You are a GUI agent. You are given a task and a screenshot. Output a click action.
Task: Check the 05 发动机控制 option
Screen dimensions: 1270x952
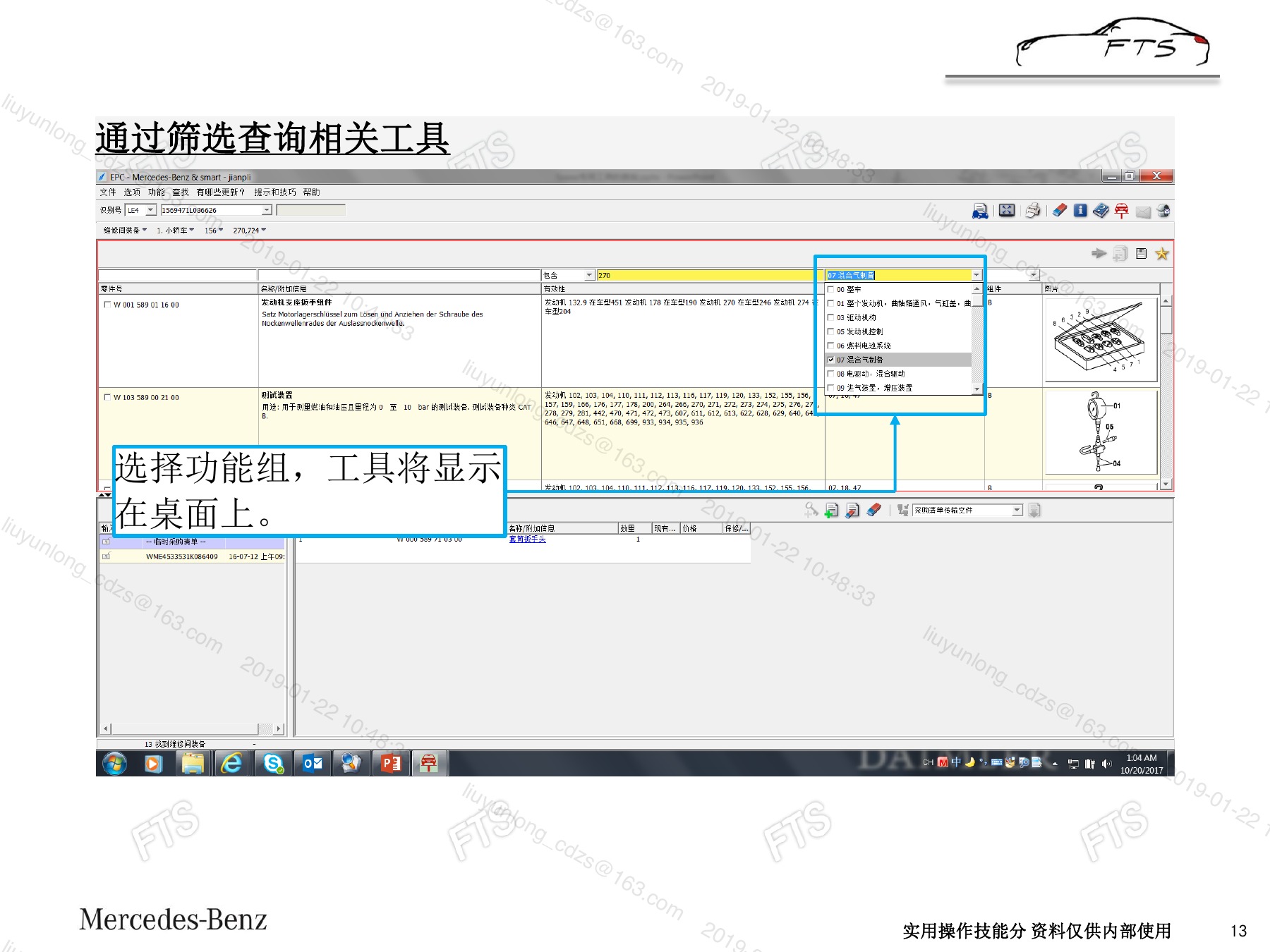(831, 331)
